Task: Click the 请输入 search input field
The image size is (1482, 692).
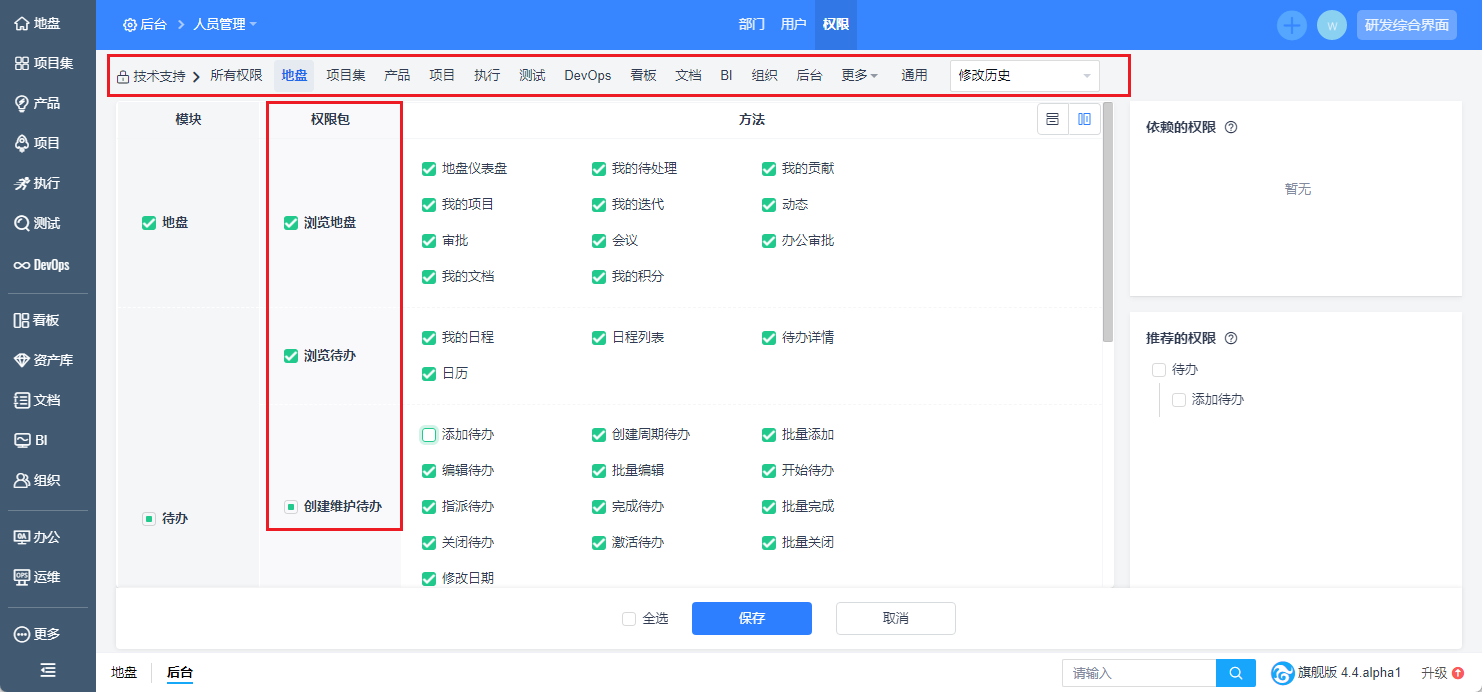Action: pos(1138,673)
